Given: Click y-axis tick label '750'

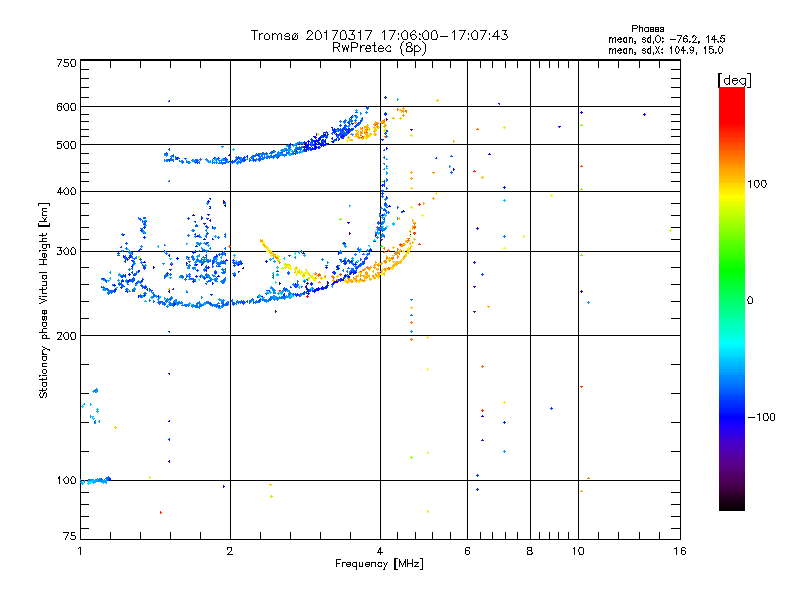Looking at the screenshot, I should (66, 63).
